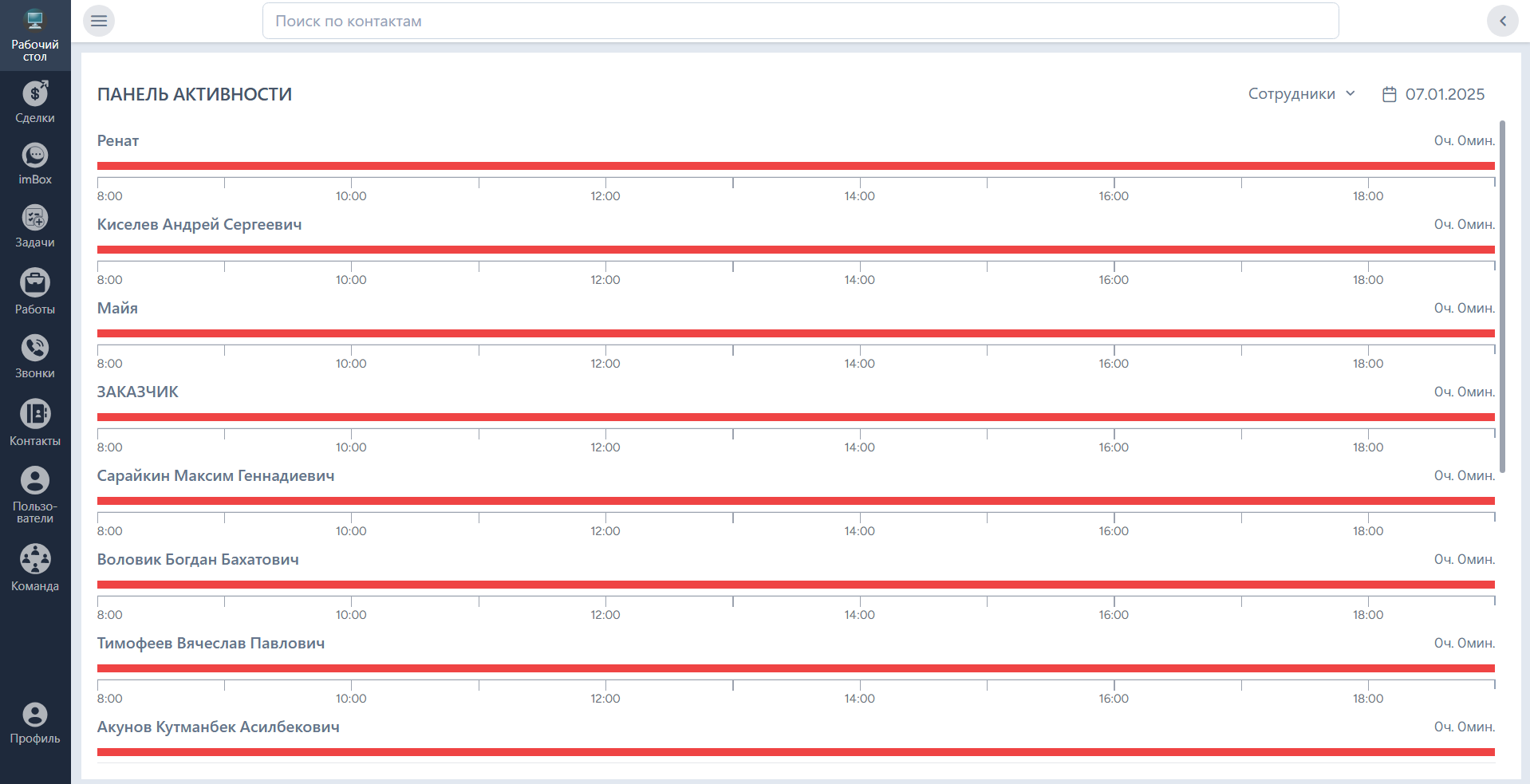This screenshot has height=784, width=1530.
Task: Select employee Сарайкин Максим Геннадиевич
Action: (x=215, y=476)
